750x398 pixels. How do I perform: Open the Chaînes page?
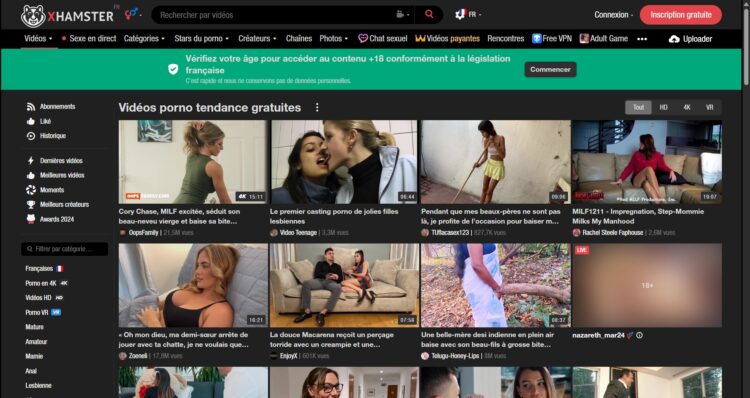(299, 38)
